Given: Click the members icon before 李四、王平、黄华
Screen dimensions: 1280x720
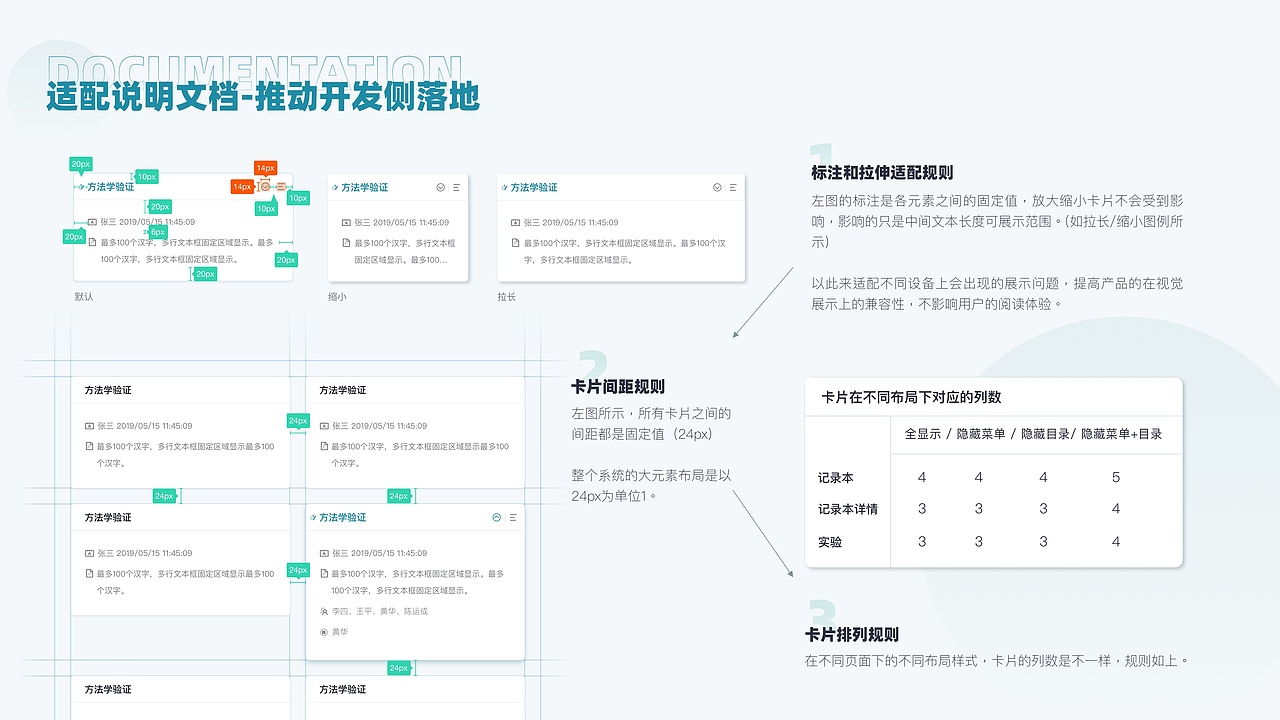Looking at the screenshot, I should tap(324, 611).
